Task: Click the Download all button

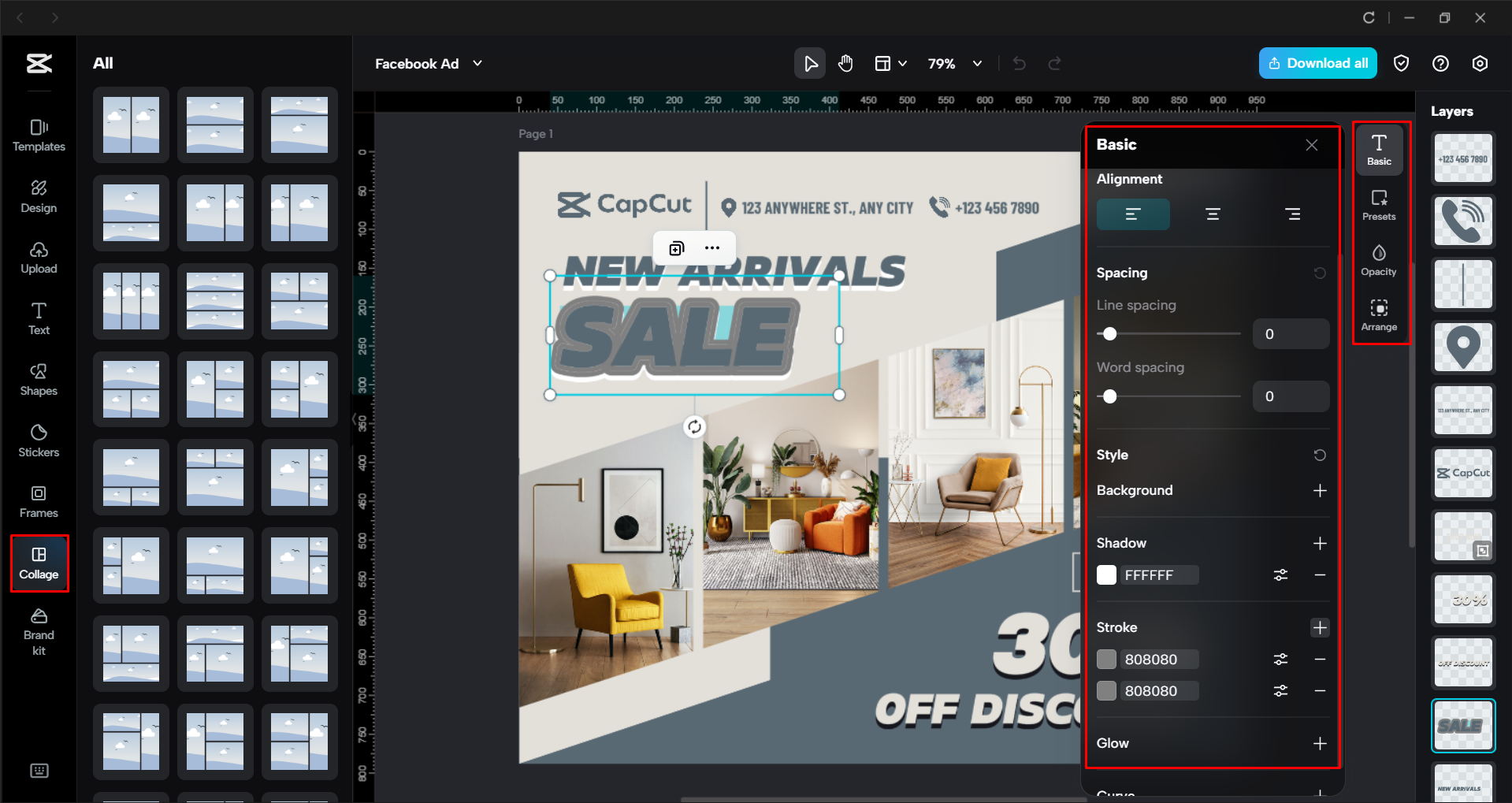Action: click(1317, 63)
